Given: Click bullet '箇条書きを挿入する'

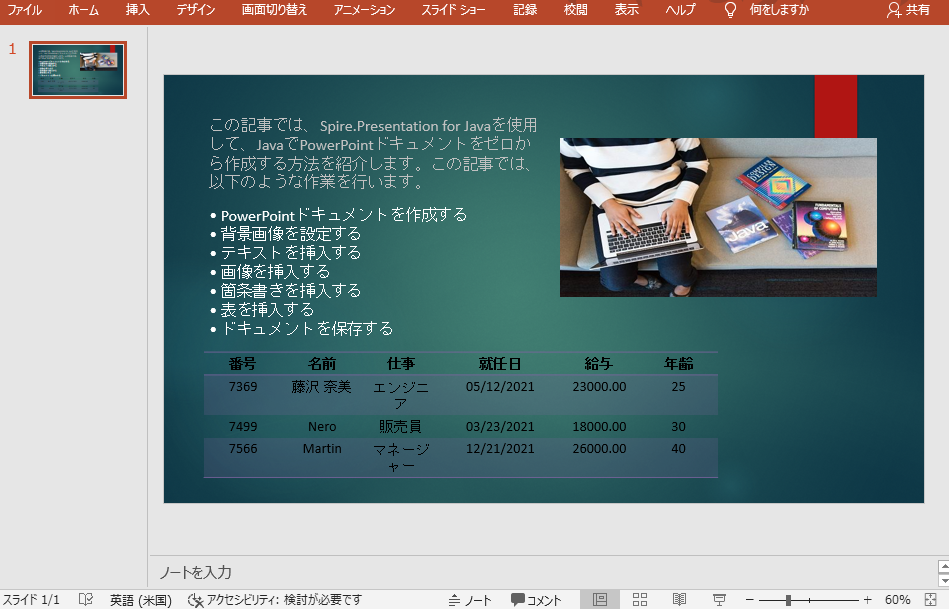Looking at the screenshot, I should pos(290,291).
